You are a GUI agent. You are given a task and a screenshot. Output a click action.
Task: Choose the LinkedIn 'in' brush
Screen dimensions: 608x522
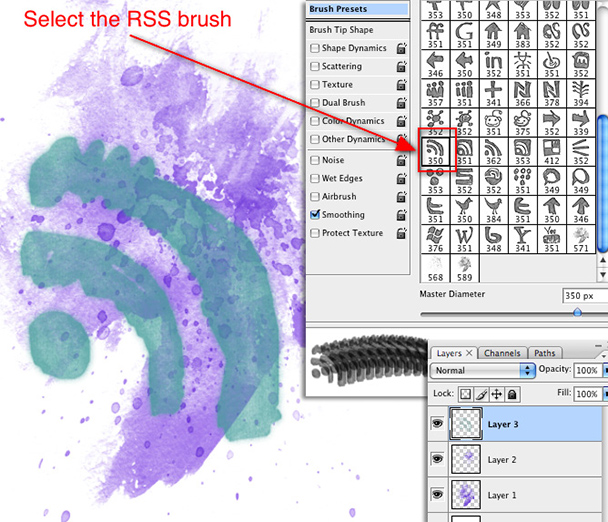[x=493, y=64]
